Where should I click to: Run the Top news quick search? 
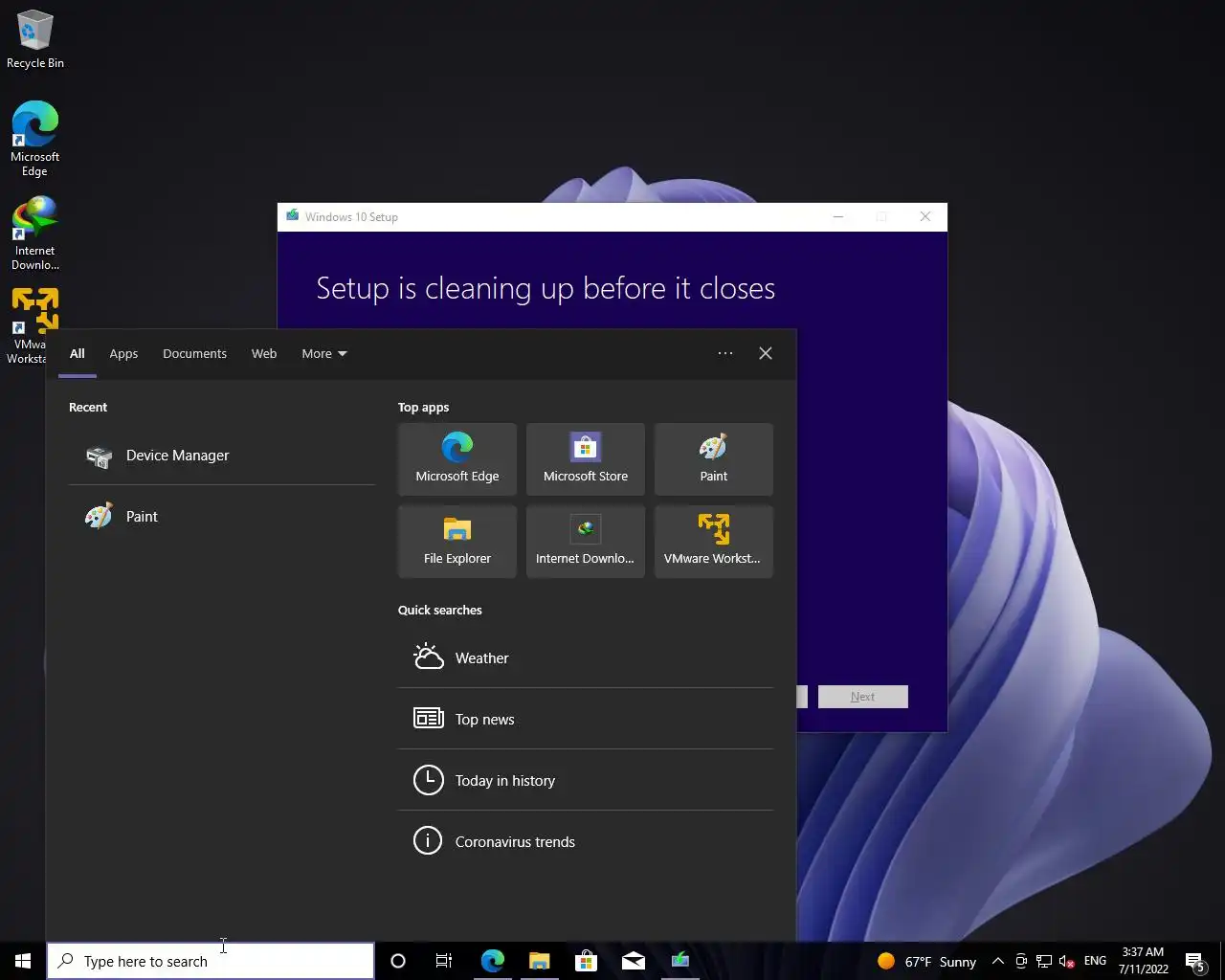pyautogui.click(x=586, y=720)
